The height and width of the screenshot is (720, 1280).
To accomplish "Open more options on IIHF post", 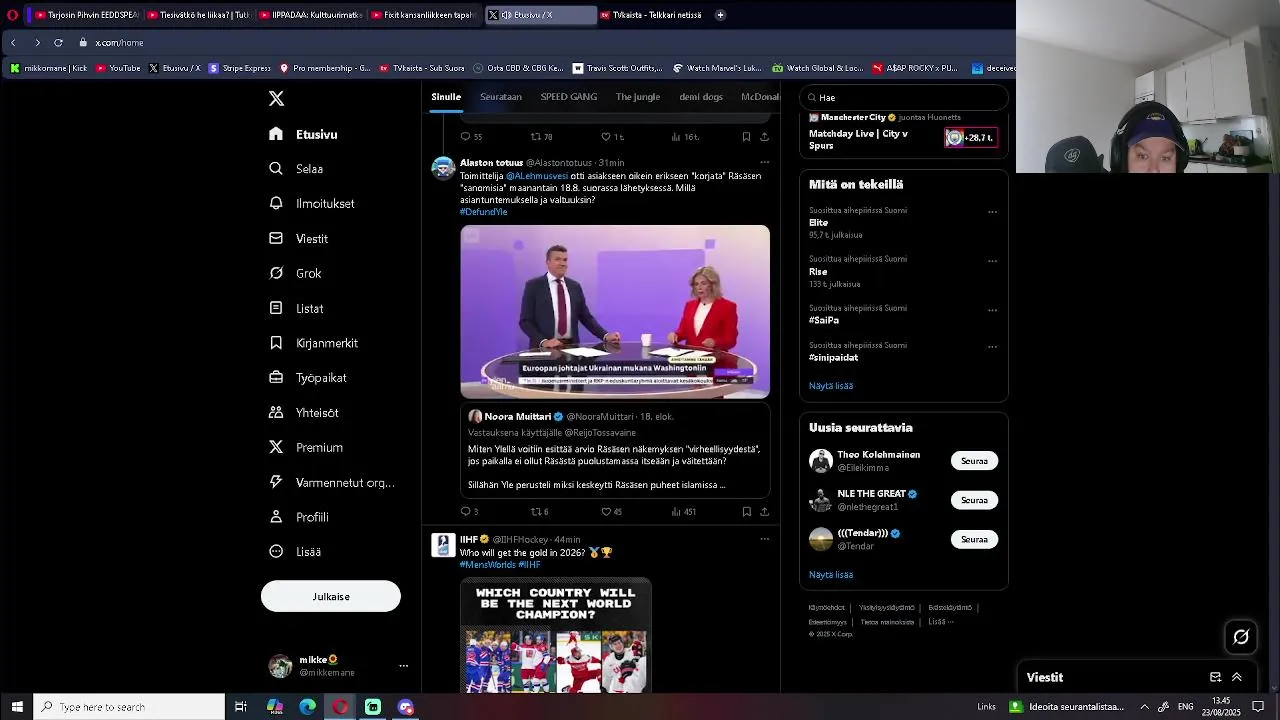I will click(x=764, y=539).
